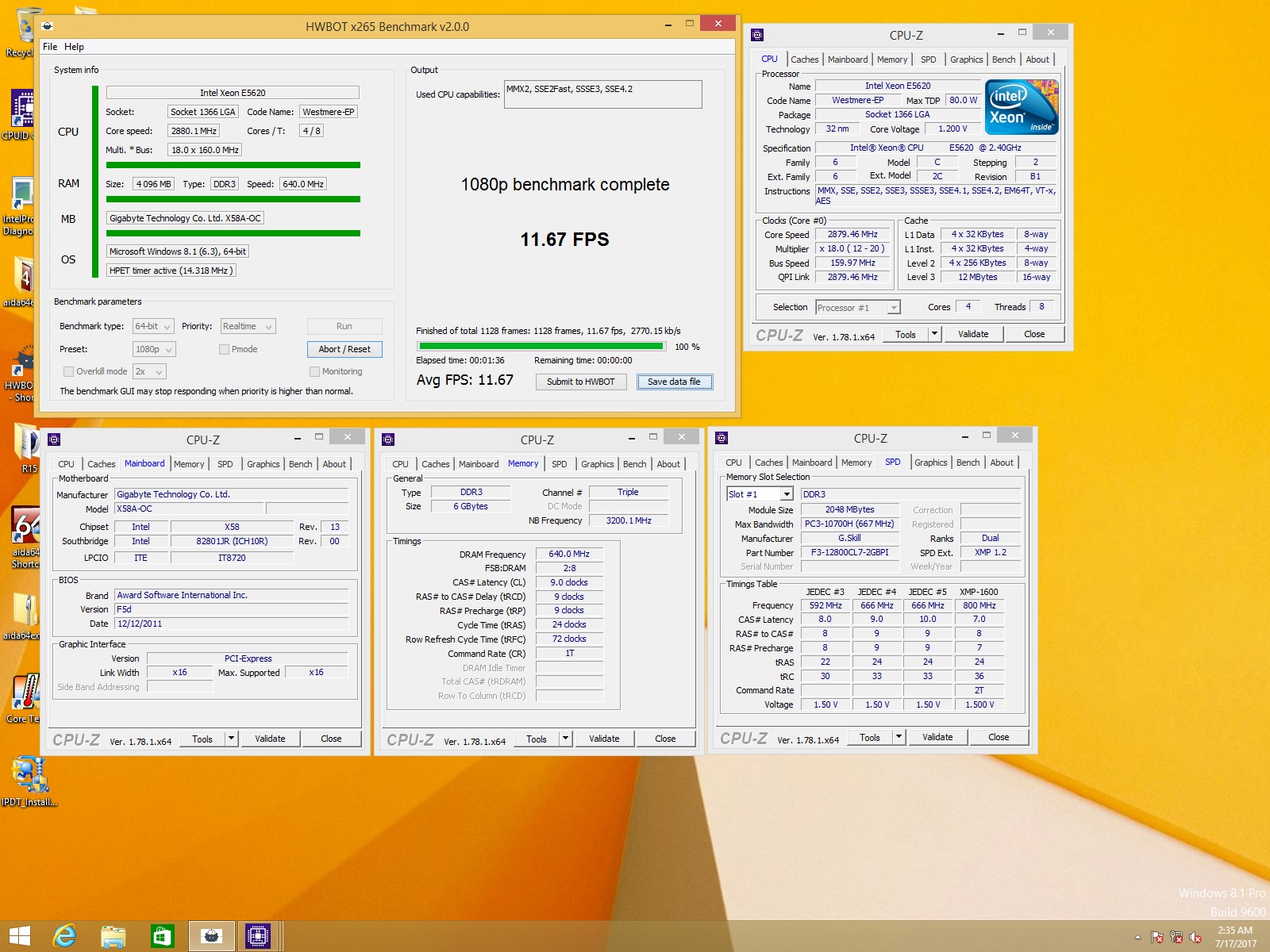Click the XMP-1600 timings column header

[x=979, y=592]
